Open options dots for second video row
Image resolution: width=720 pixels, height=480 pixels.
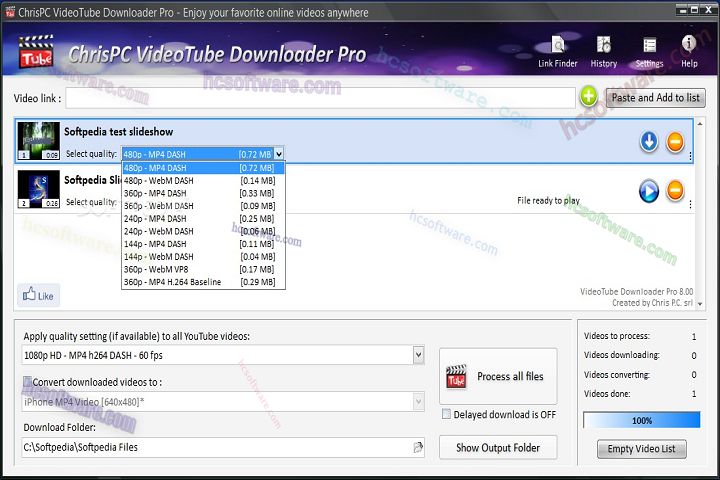690,204
